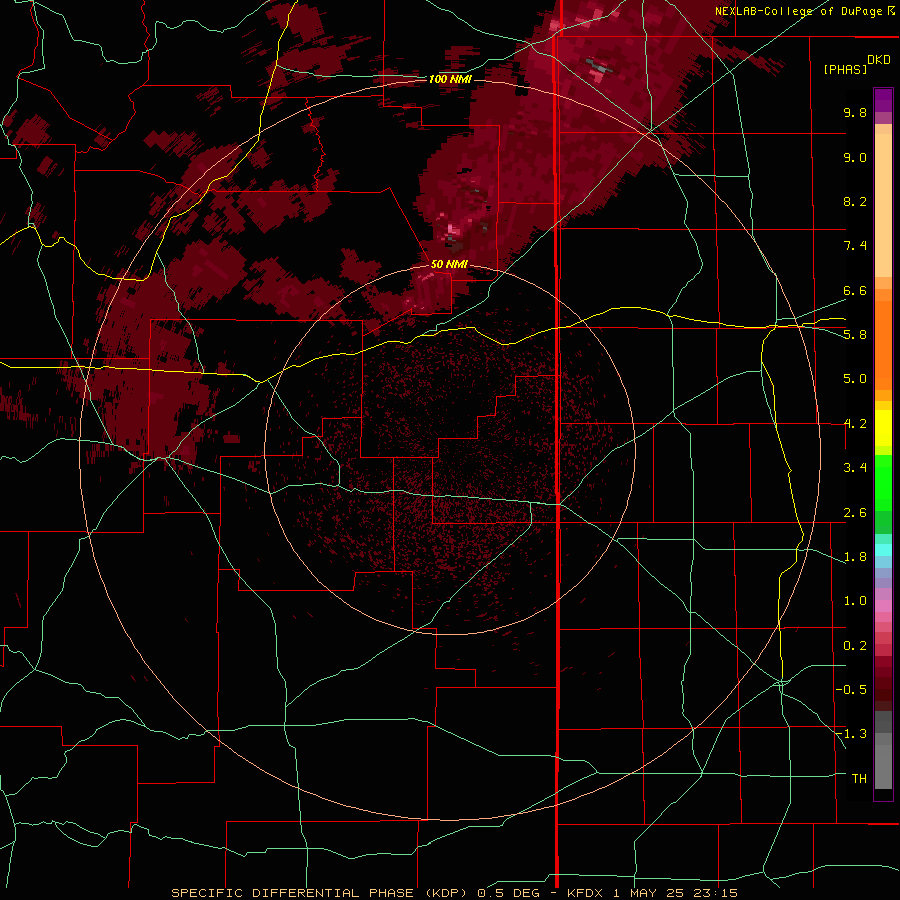Click the 0.2 value on the color scale
Screen dimensions: 900x900
tap(855, 646)
